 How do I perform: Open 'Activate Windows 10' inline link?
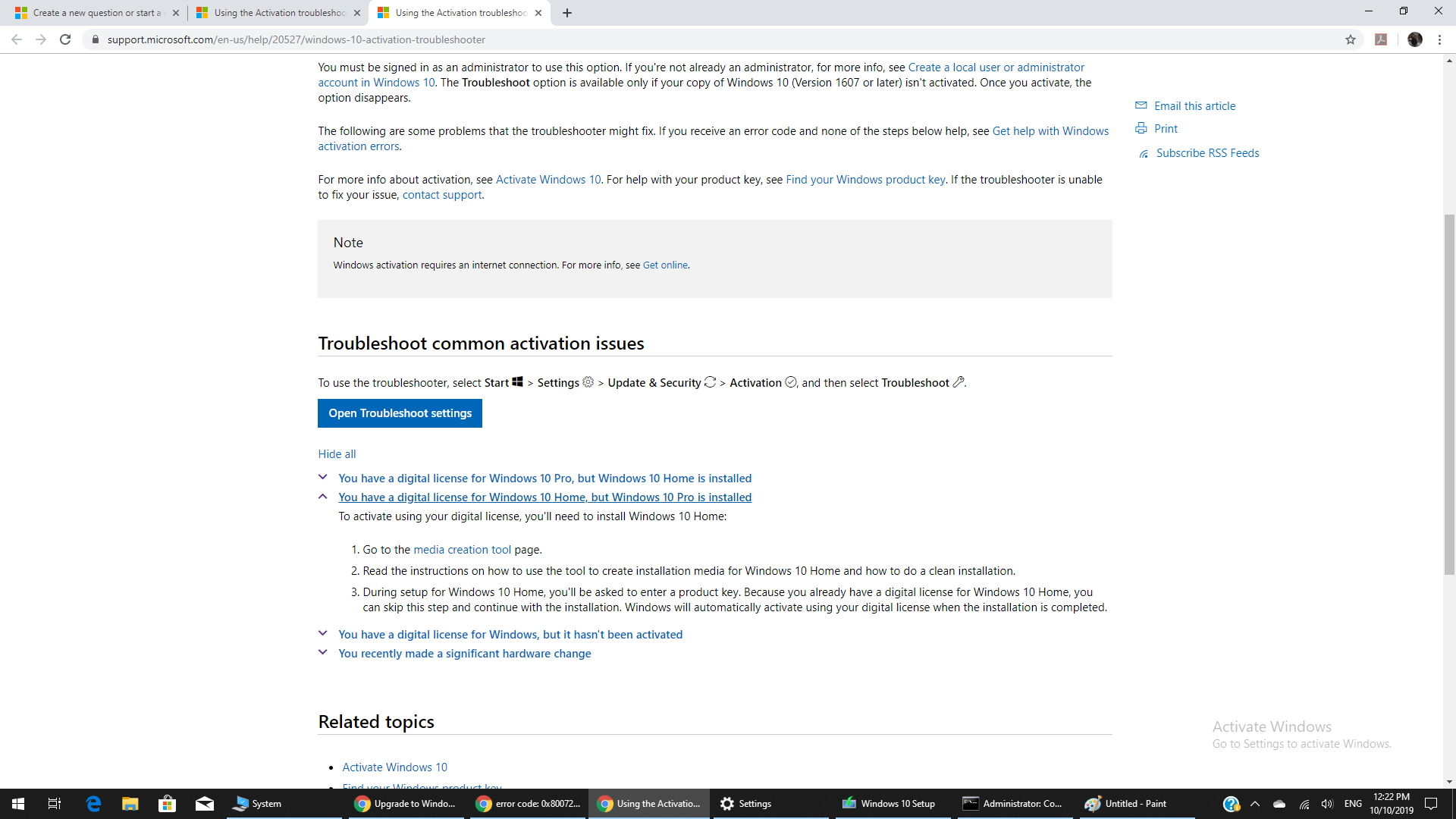click(x=548, y=180)
